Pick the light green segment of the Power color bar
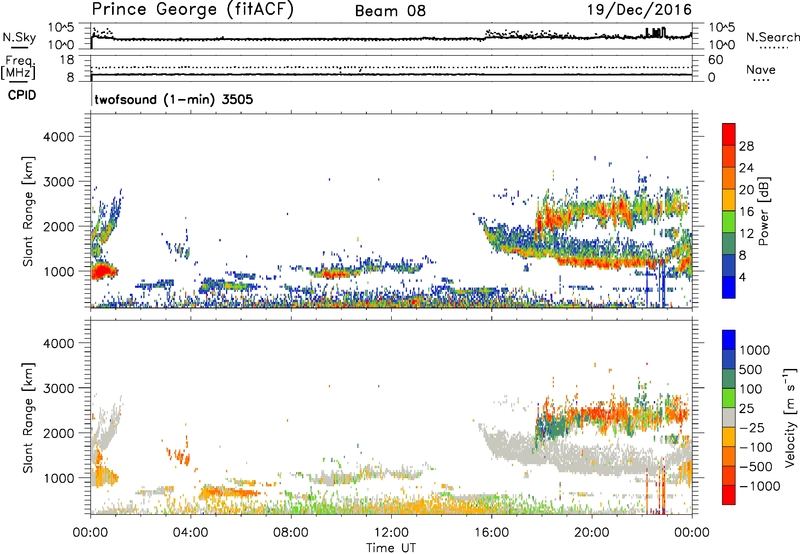 729,222
